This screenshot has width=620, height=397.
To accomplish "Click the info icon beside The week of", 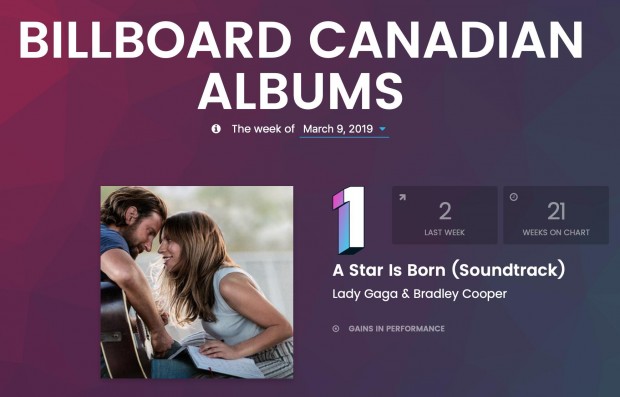I will tap(216, 129).
